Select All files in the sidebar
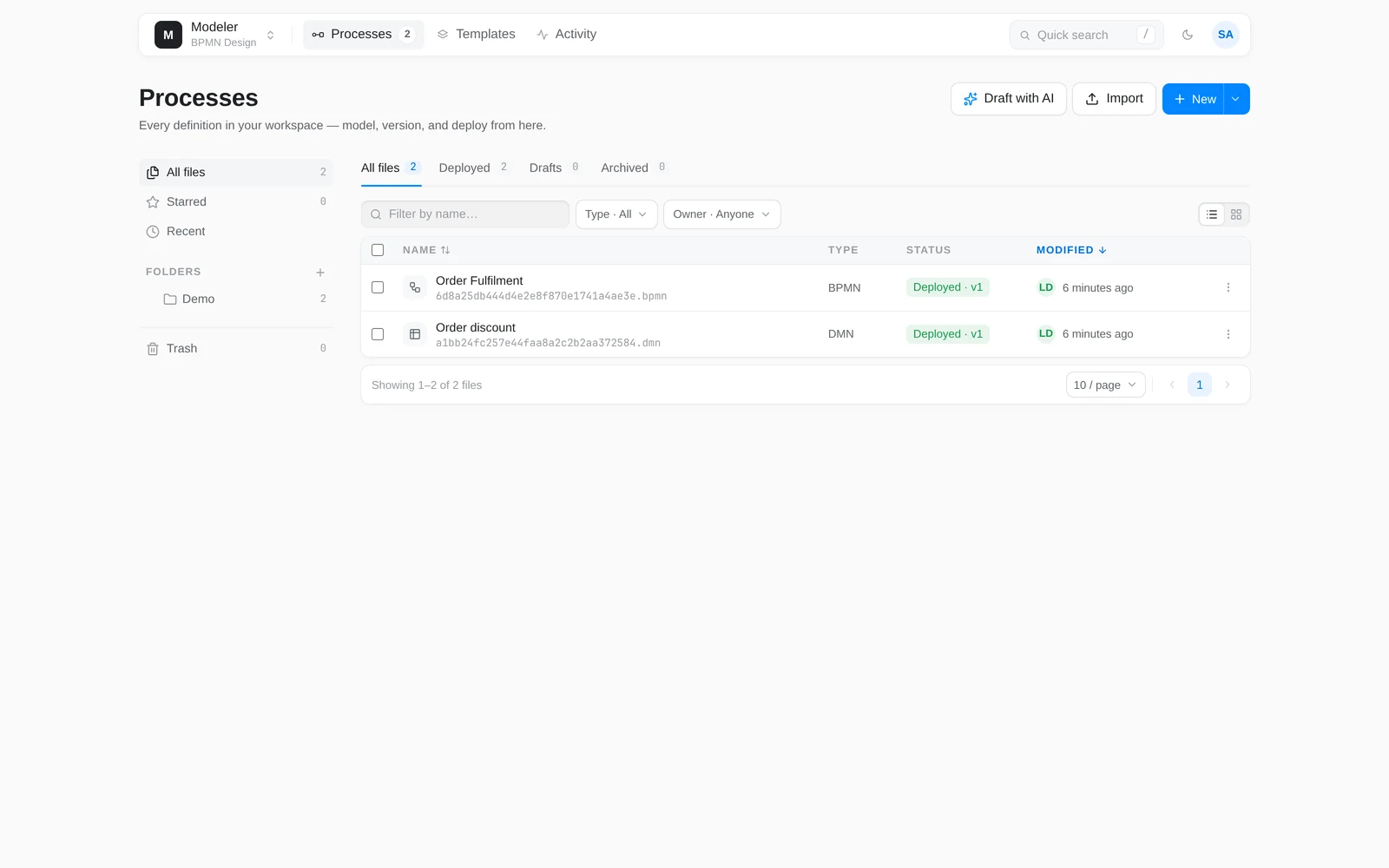The height and width of the screenshot is (868, 1389). [236, 172]
